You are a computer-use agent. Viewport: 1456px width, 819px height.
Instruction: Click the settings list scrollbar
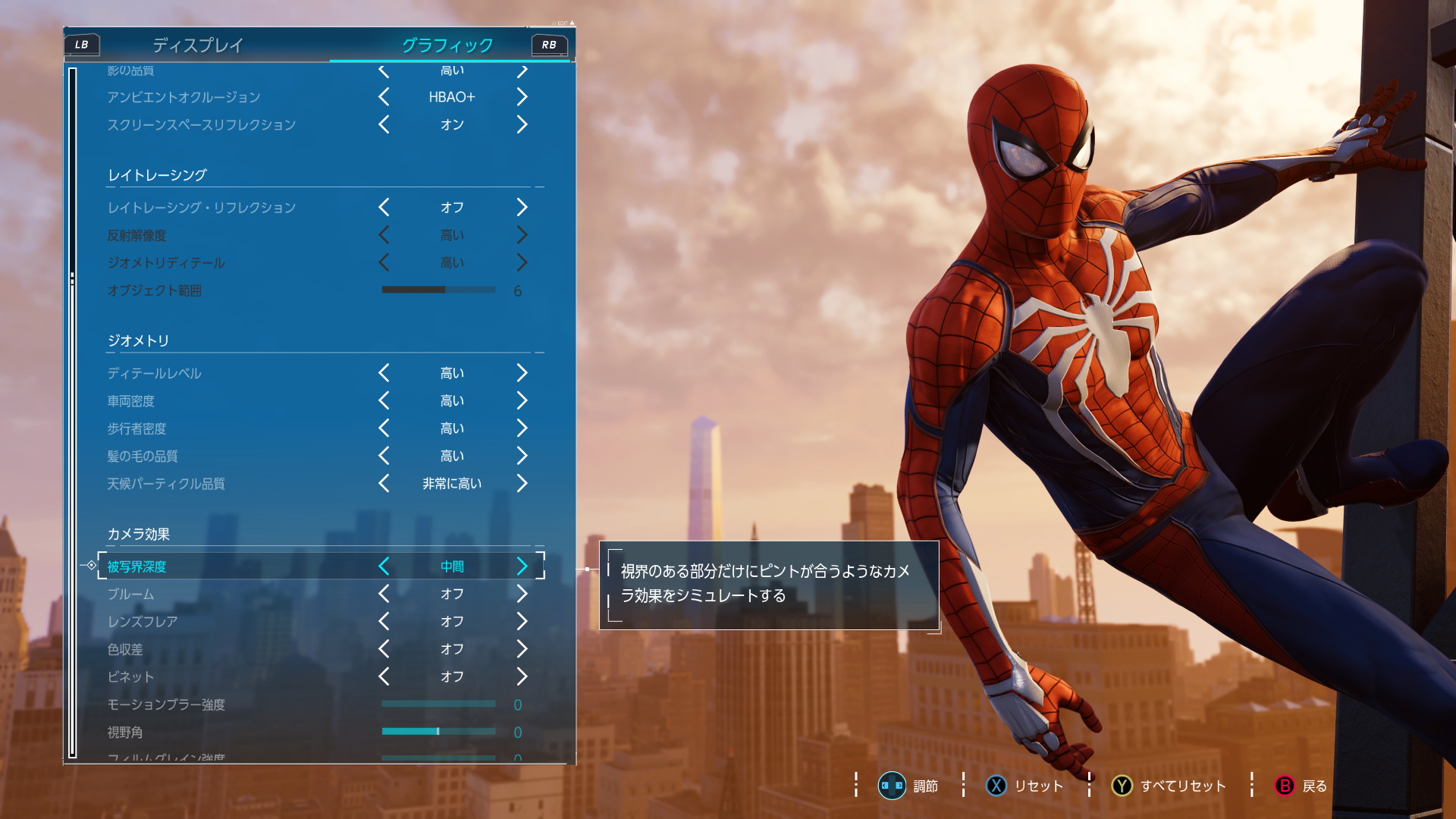pyautogui.click(x=73, y=413)
